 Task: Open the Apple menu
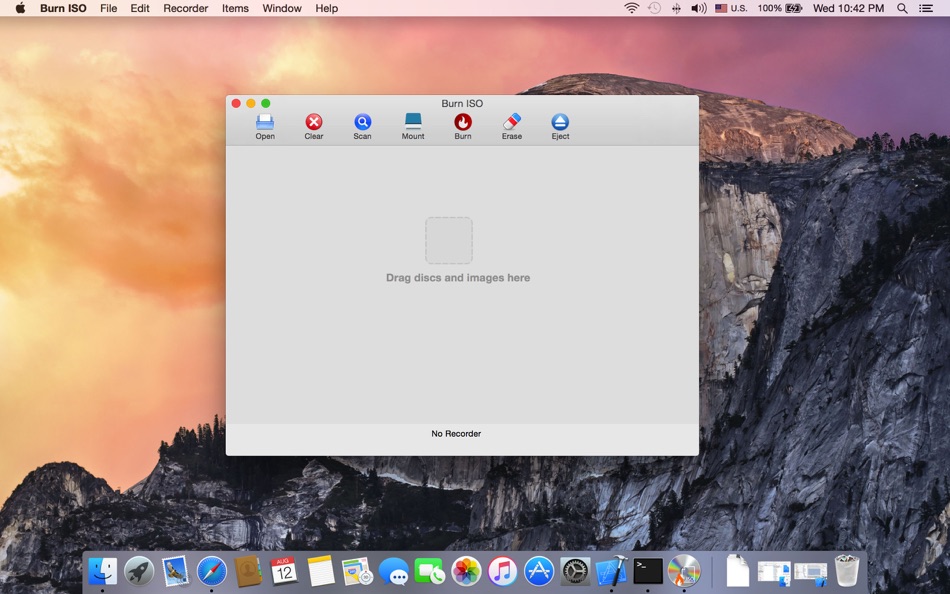coord(20,8)
